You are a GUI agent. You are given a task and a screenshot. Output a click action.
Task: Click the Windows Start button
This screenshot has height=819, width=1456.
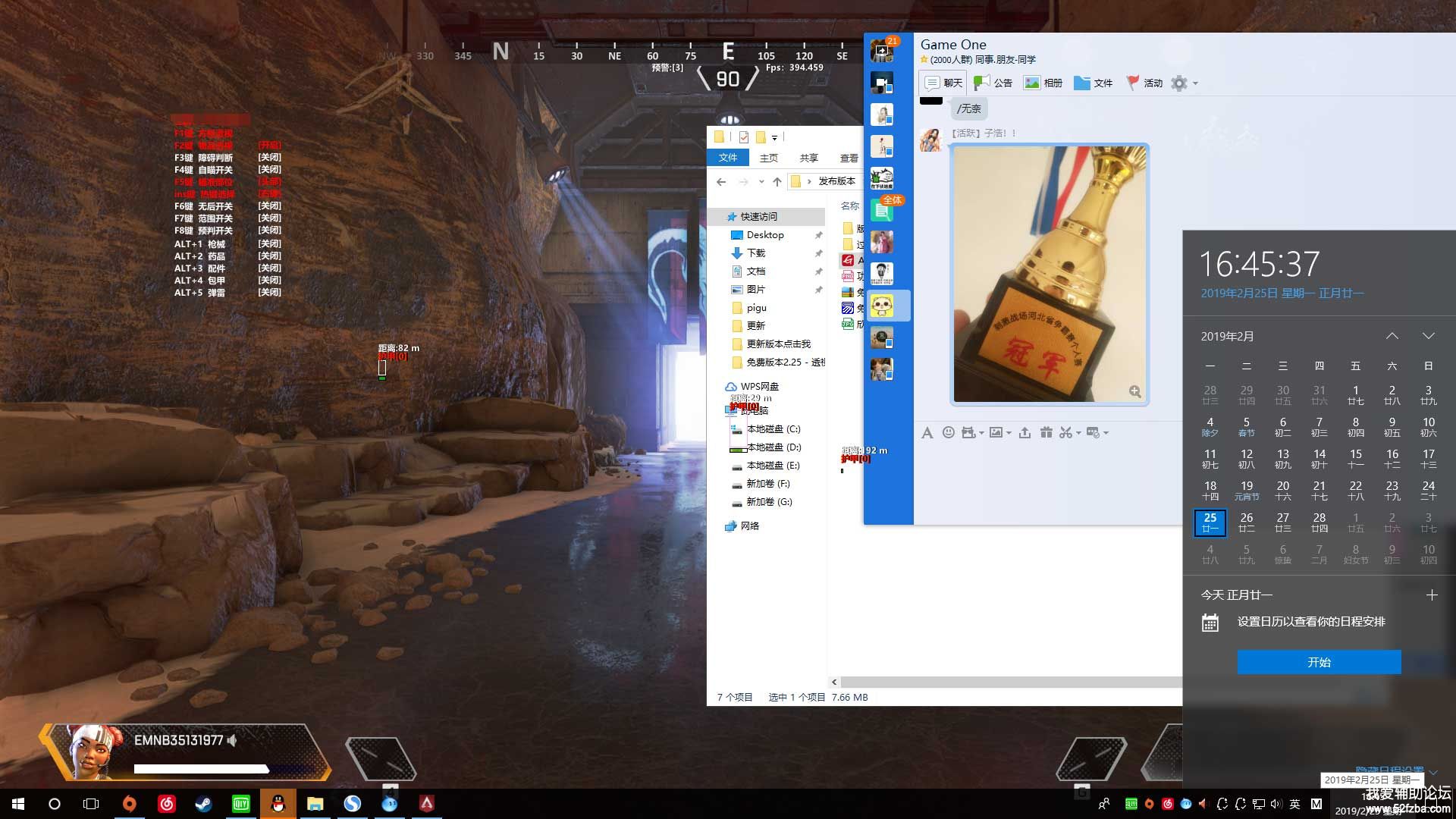coord(18,804)
